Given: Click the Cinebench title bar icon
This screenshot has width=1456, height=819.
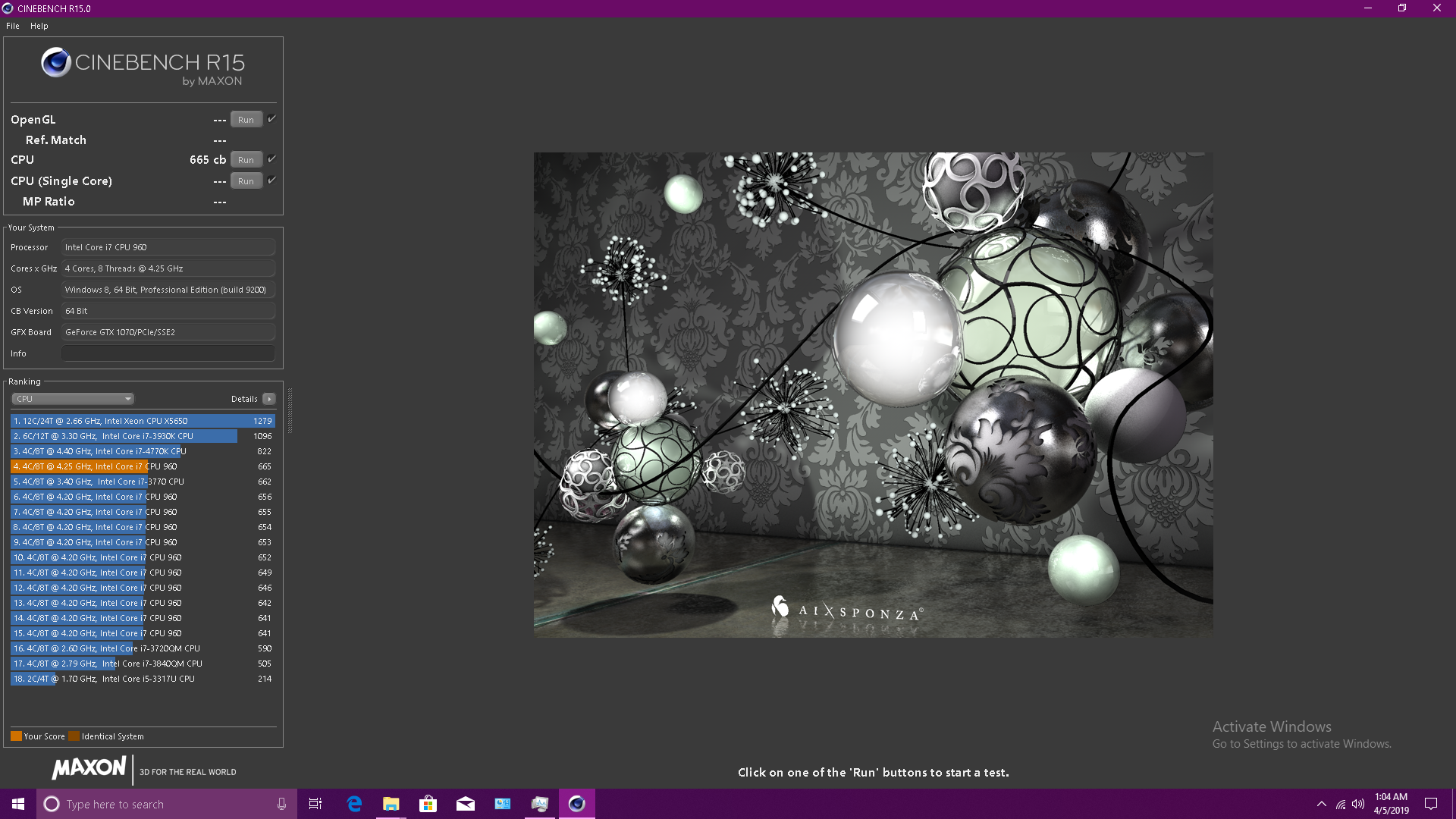Looking at the screenshot, I should (x=8, y=8).
